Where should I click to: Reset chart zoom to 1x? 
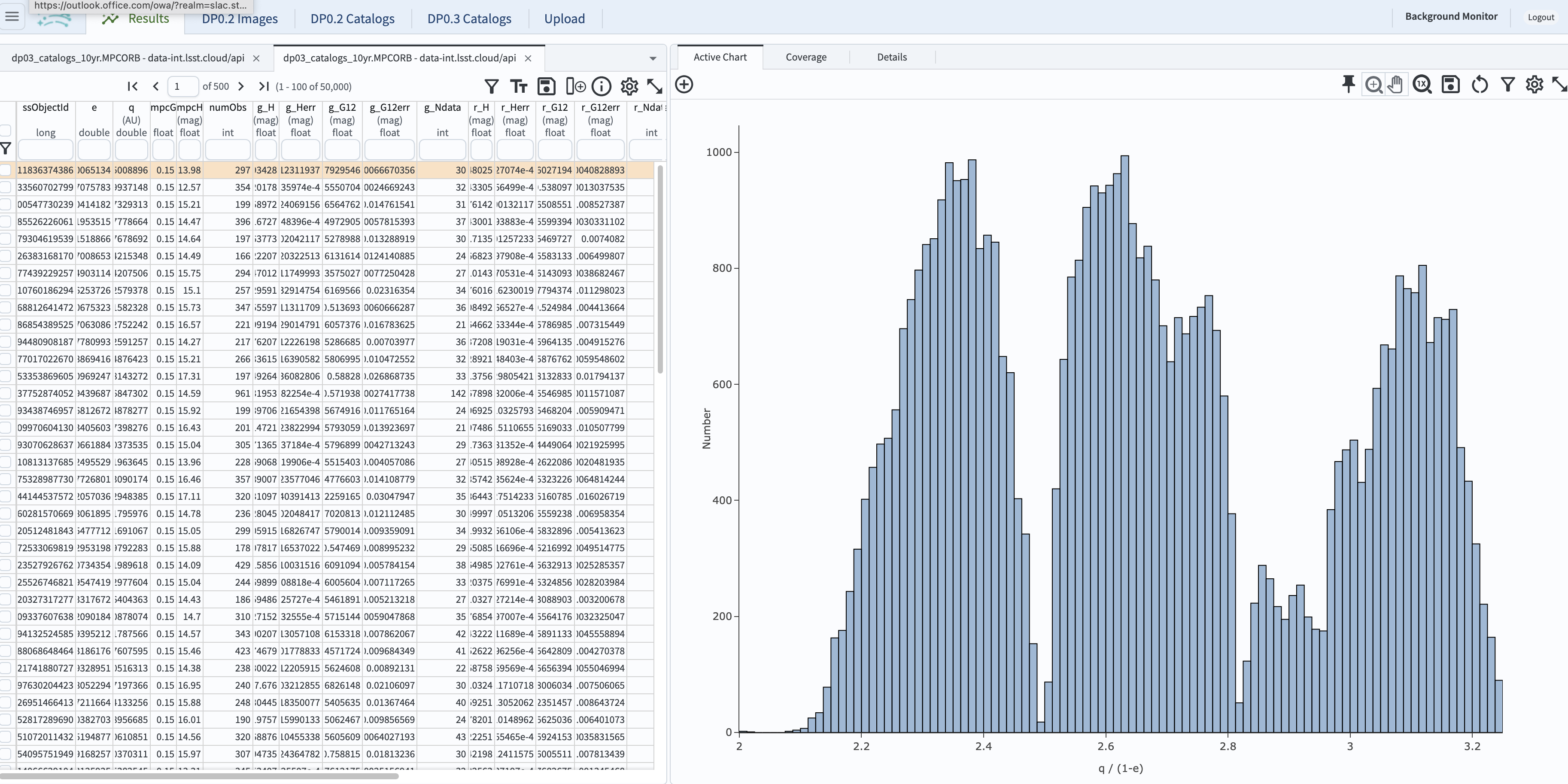(x=1422, y=84)
